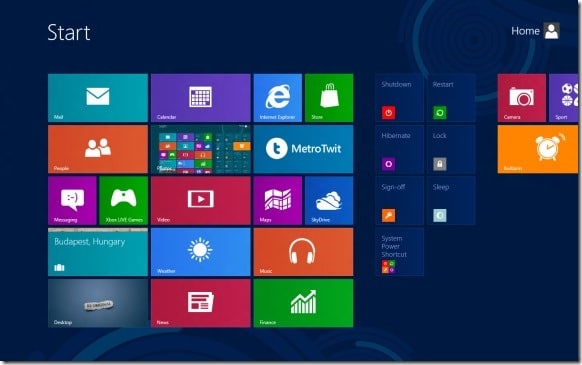Click the Sleep shortcut tile
This screenshot has width=582, height=365.
coord(451,201)
